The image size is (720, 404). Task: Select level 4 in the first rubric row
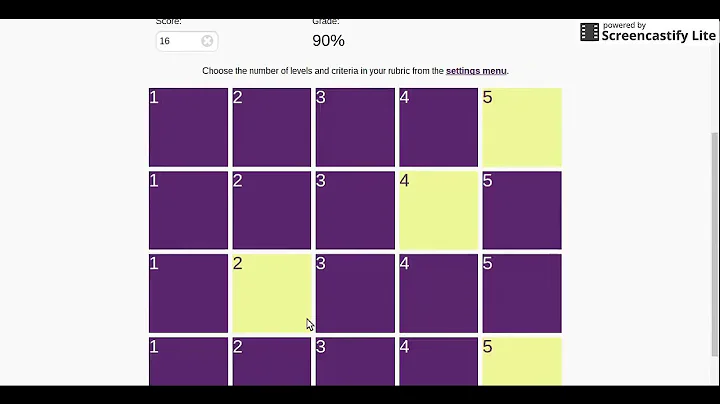pyautogui.click(x=438, y=127)
